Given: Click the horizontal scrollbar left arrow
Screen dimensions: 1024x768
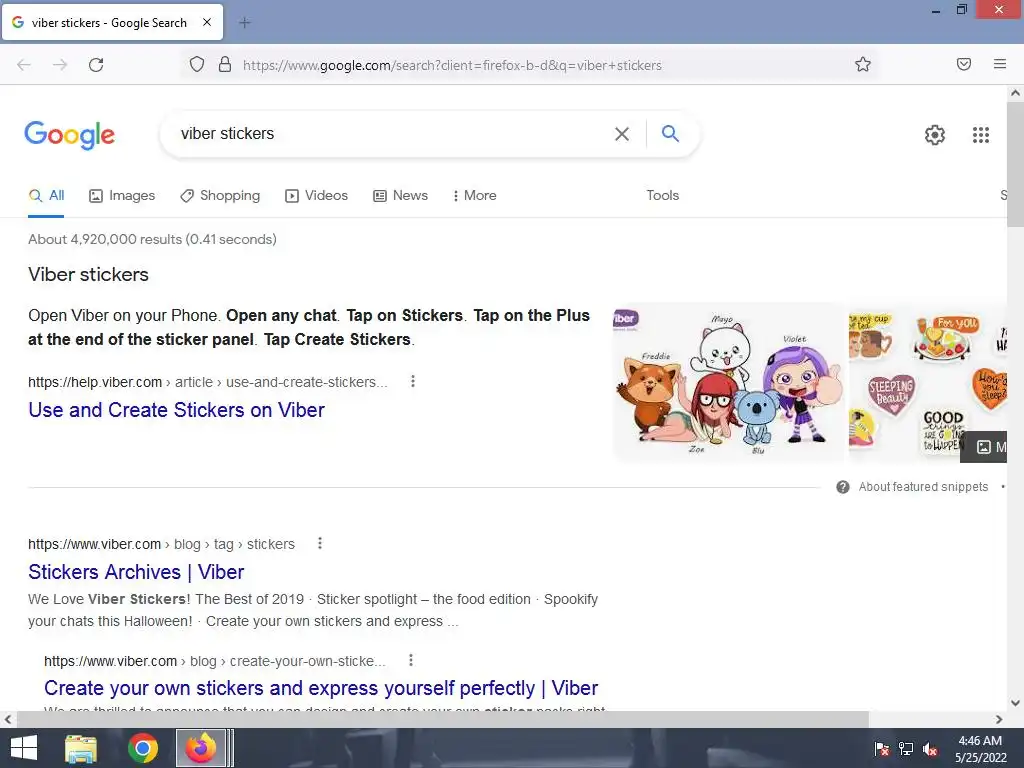Looking at the screenshot, I should tap(8, 719).
